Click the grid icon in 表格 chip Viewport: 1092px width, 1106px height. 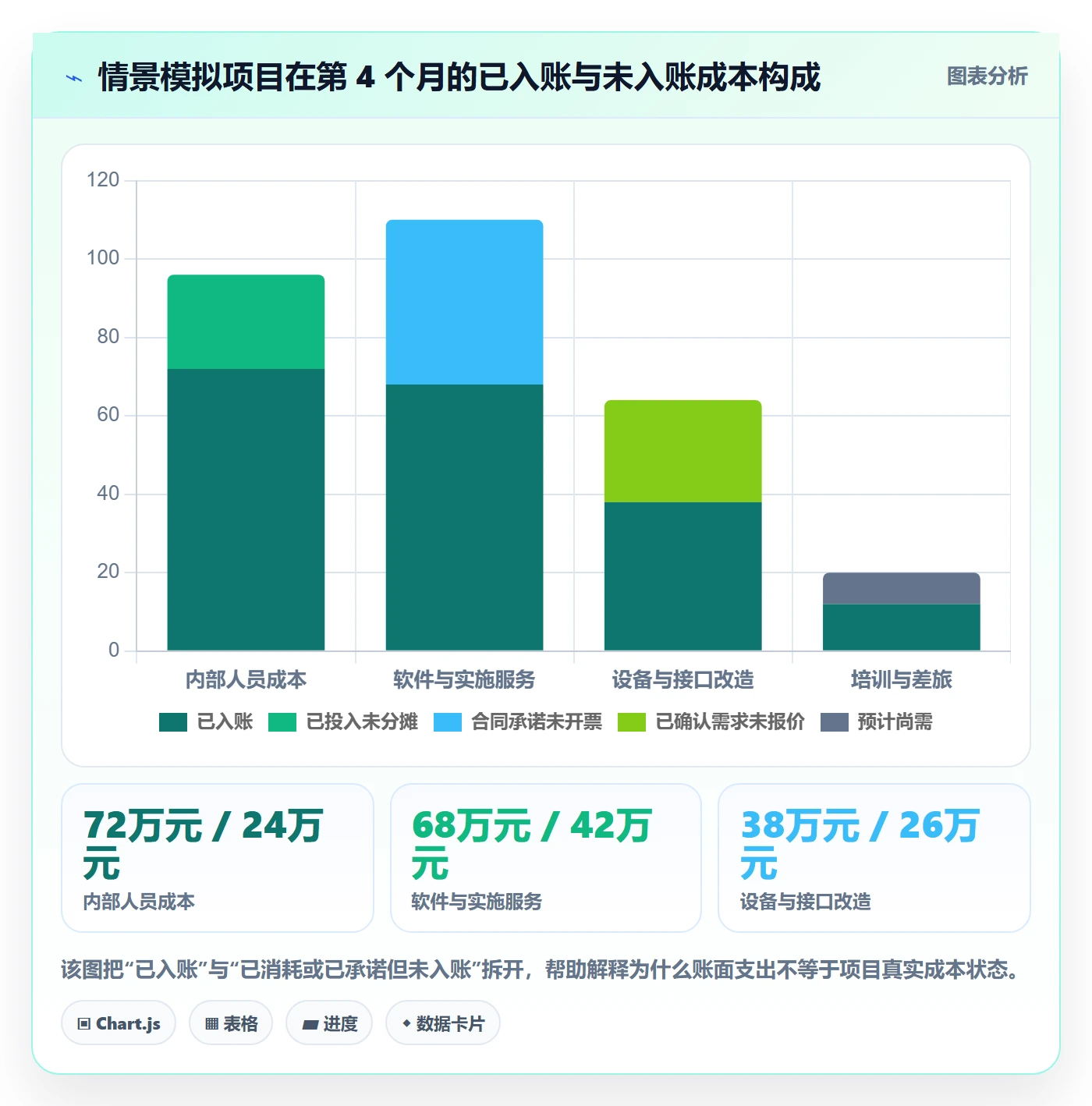pos(211,1024)
